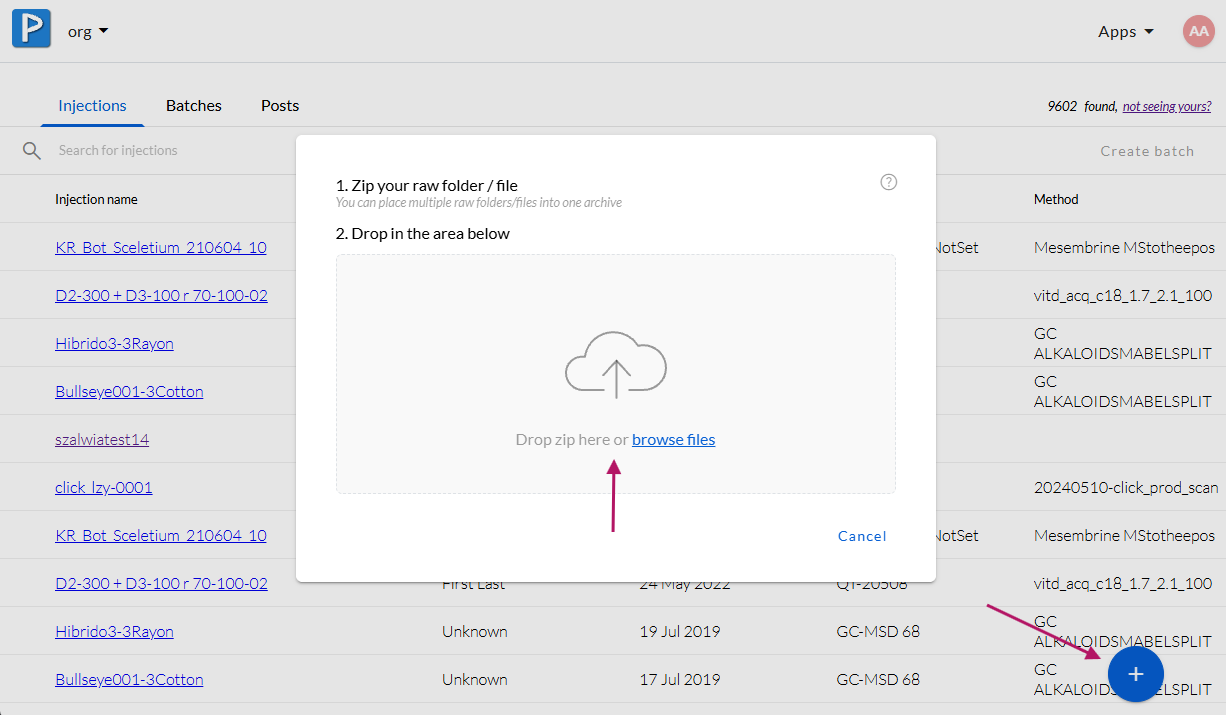Open the last Hibrido3-3Rayon injection link
This screenshot has width=1226, height=715.
click(x=114, y=631)
